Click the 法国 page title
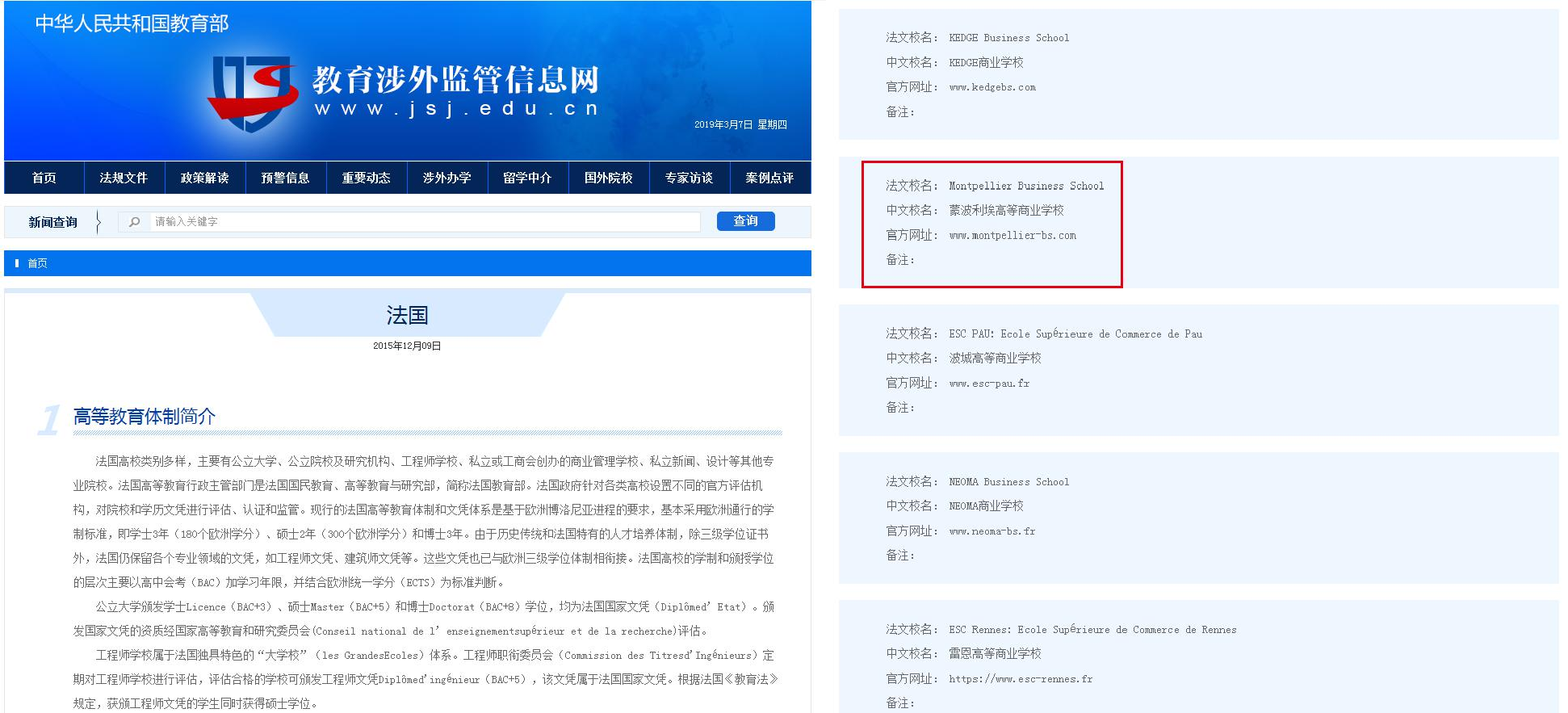Image resolution: width=1568 pixels, height=713 pixels. pos(407,315)
